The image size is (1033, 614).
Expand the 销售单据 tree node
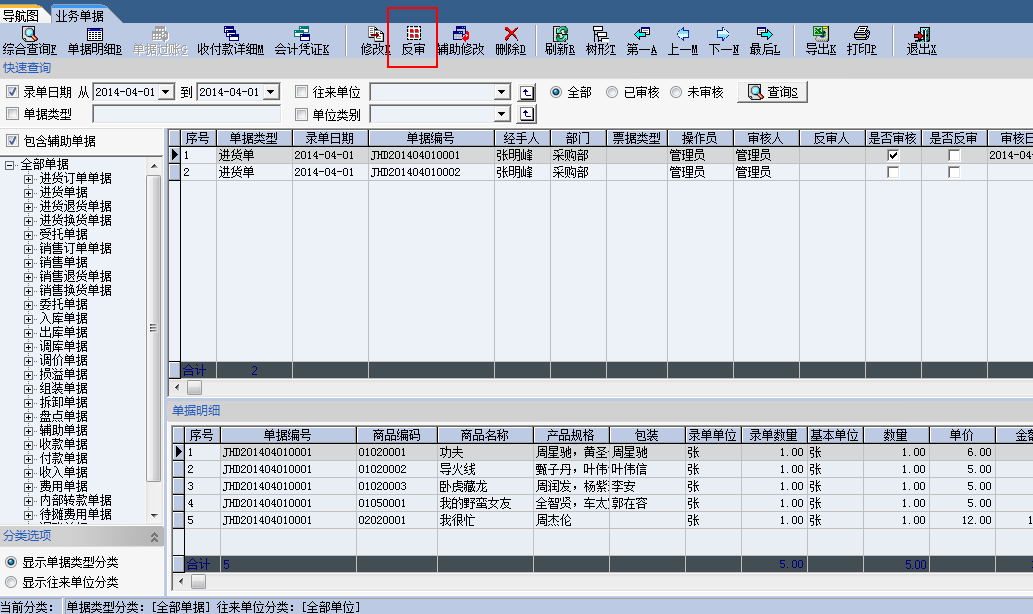tap(29, 262)
